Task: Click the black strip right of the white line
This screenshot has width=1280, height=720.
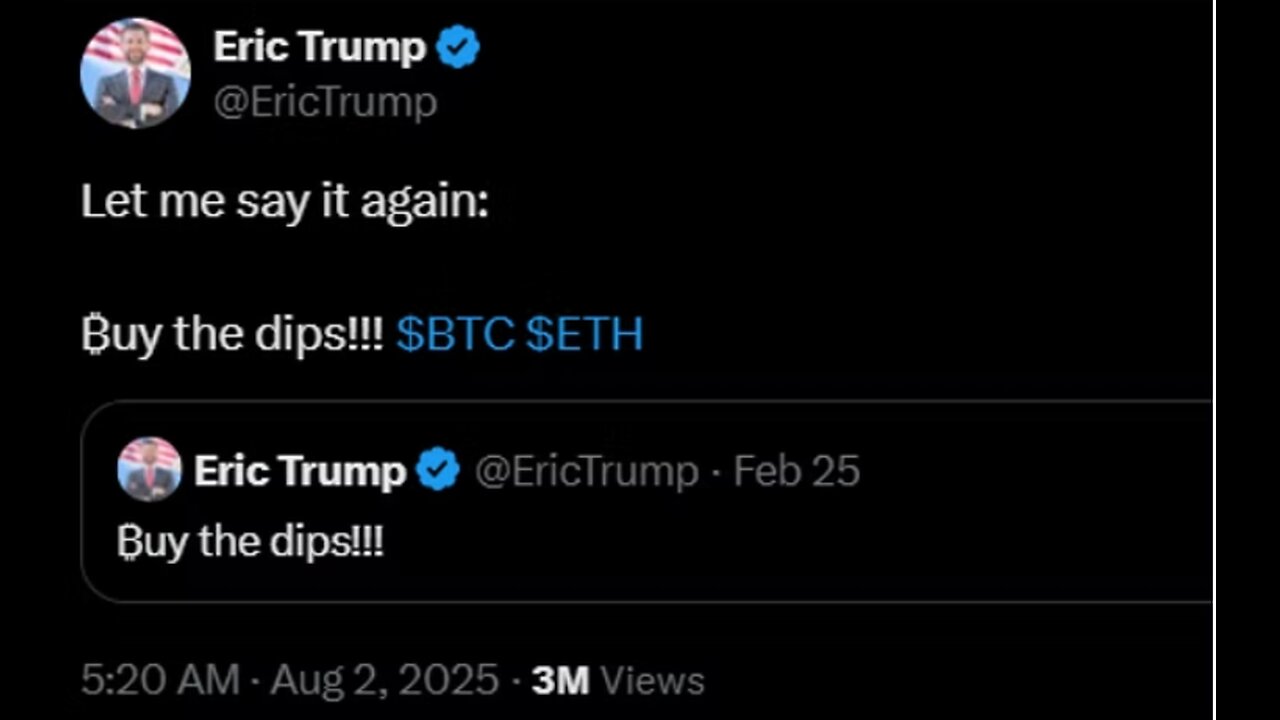Action: click(1248, 360)
